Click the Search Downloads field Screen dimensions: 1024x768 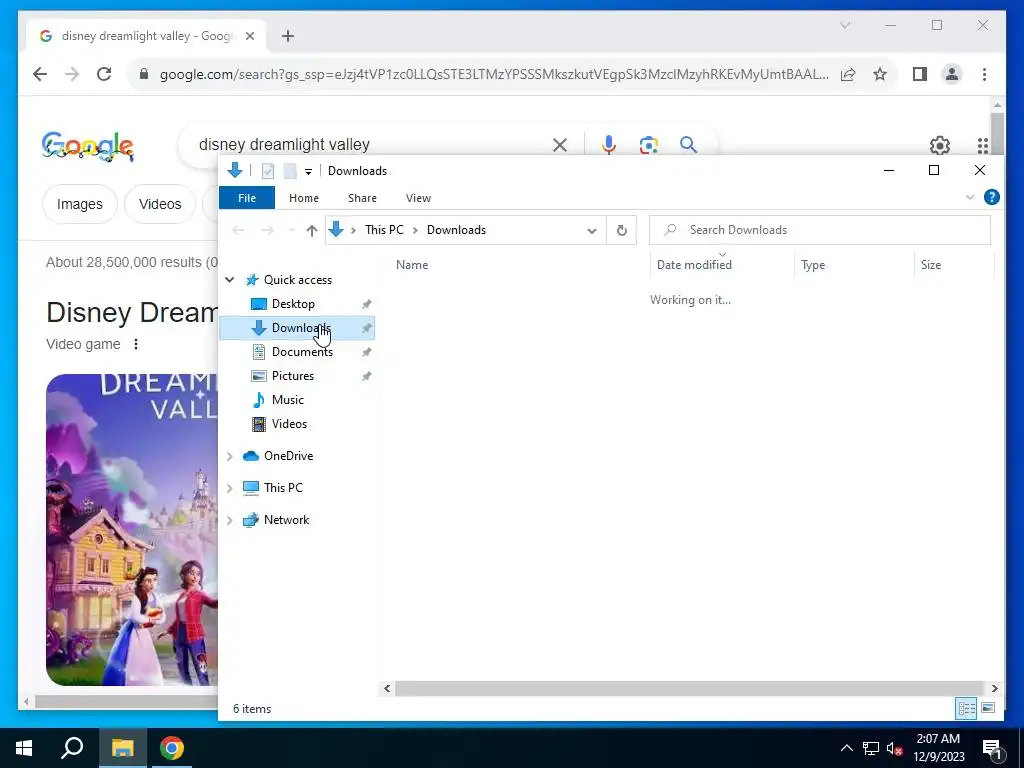[x=820, y=231]
